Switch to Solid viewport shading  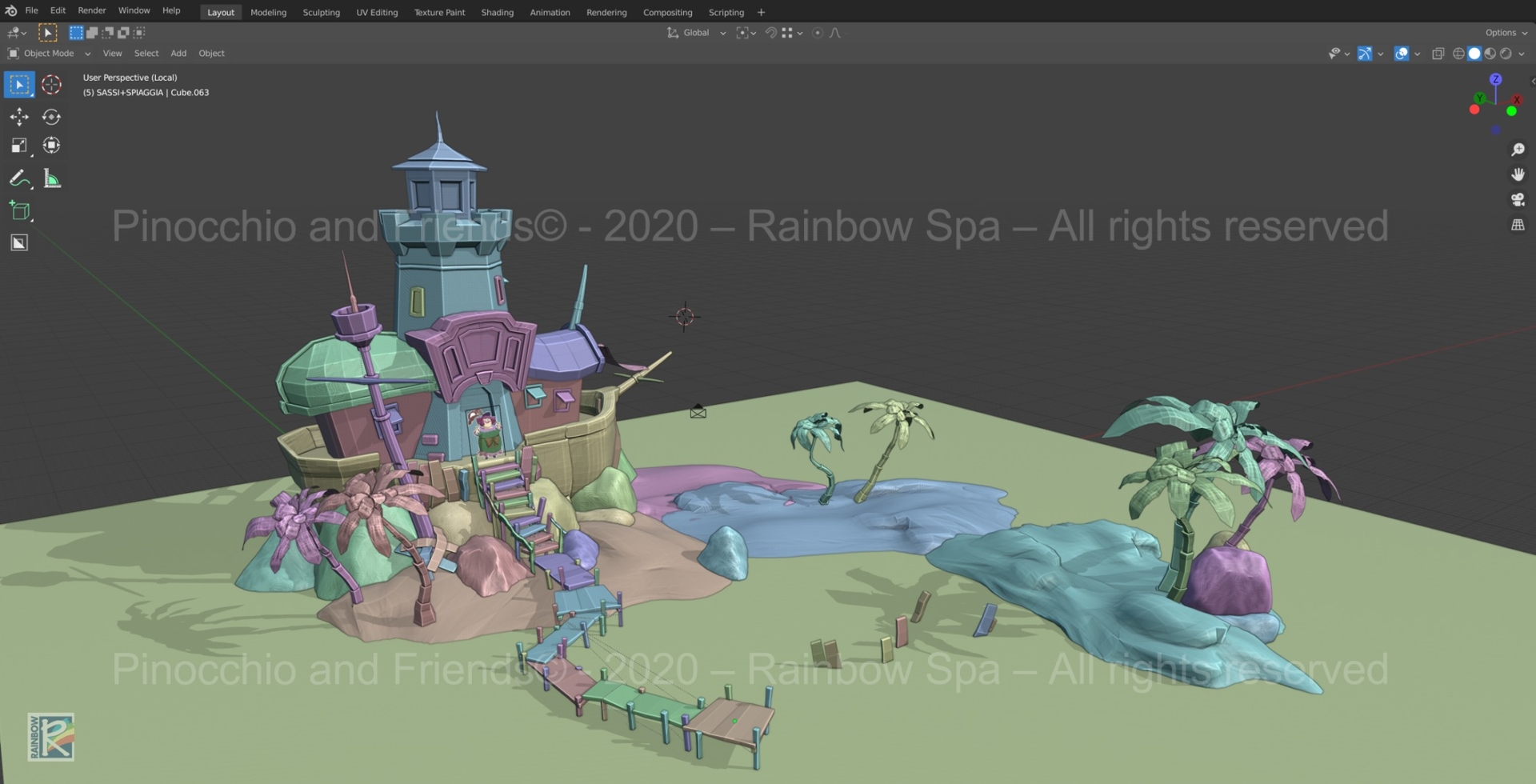[1474, 54]
